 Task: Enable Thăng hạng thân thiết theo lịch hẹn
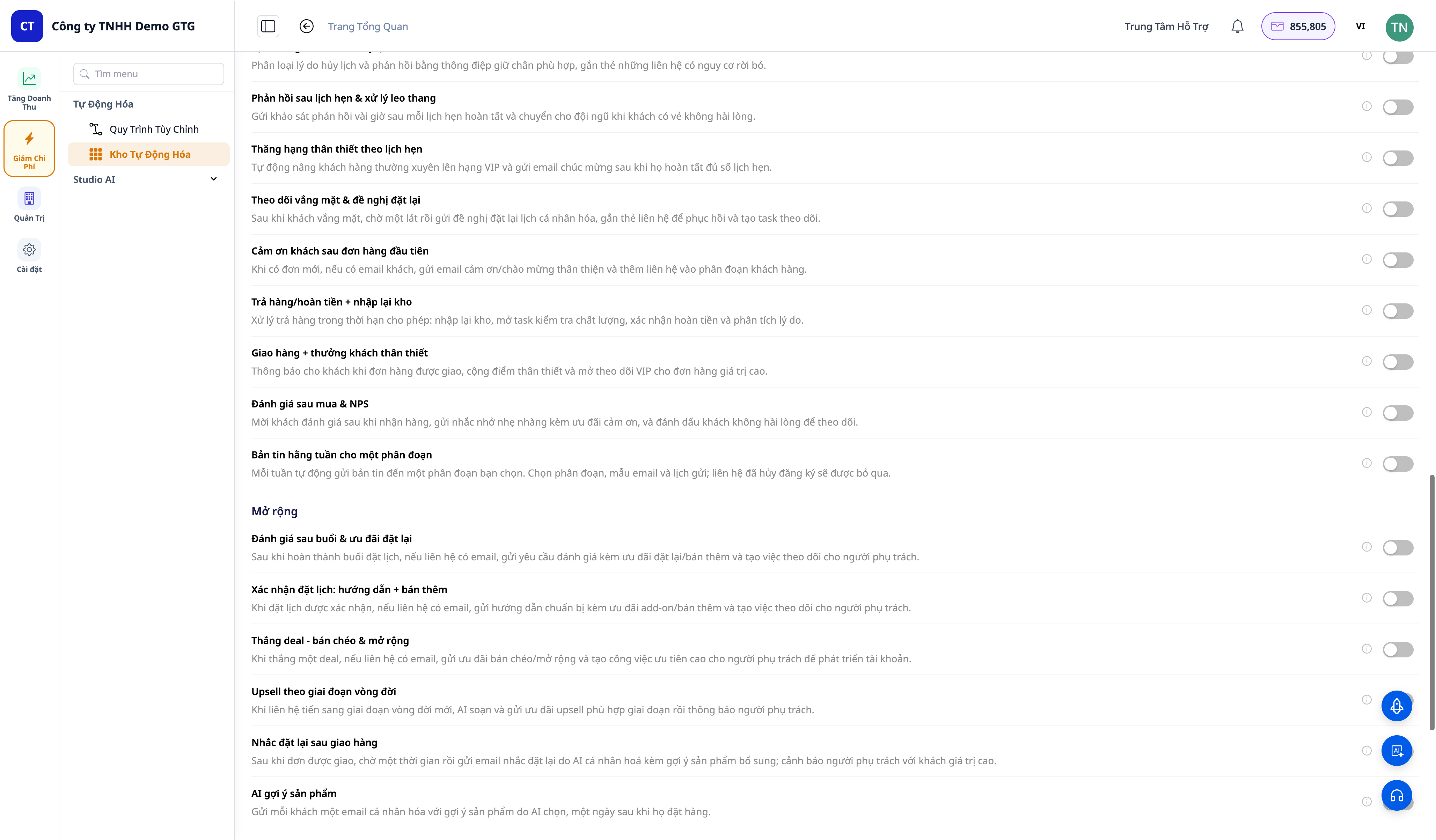1398,158
